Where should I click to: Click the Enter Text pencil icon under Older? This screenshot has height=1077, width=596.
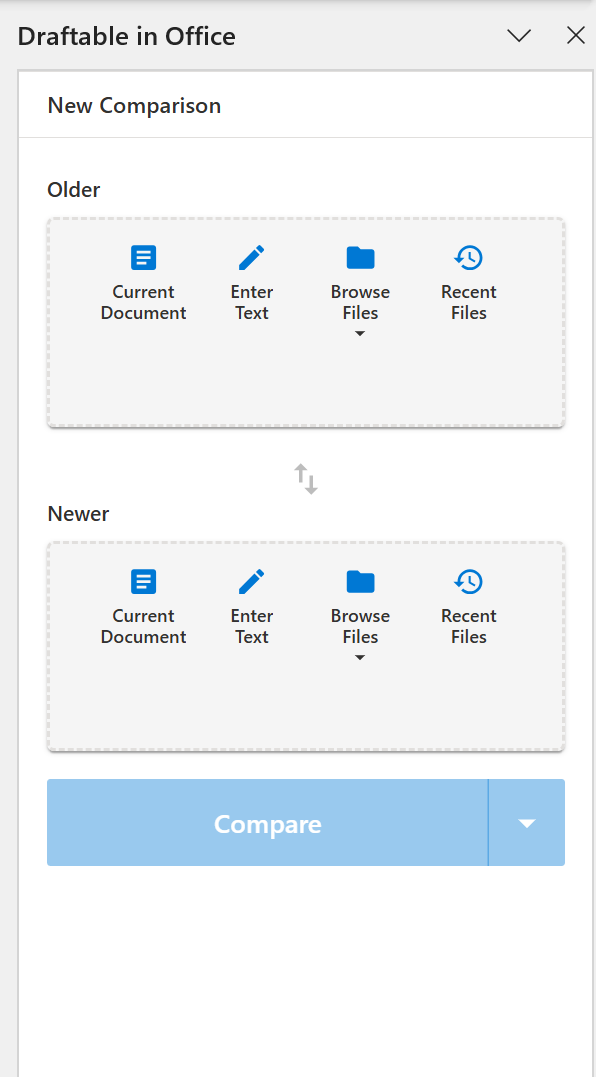click(251, 257)
